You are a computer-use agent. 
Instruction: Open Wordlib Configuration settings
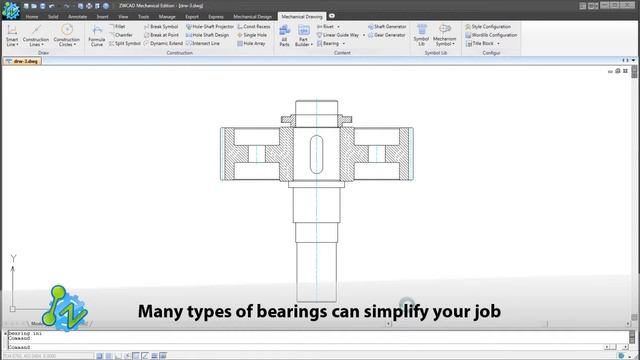click(x=491, y=35)
